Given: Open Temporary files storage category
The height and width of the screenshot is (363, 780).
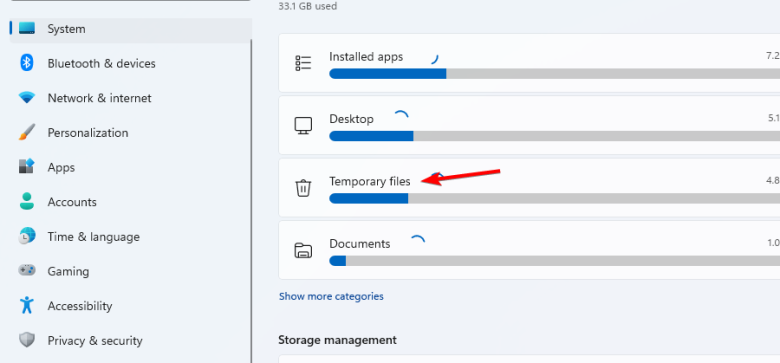Looking at the screenshot, I should click(x=529, y=188).
